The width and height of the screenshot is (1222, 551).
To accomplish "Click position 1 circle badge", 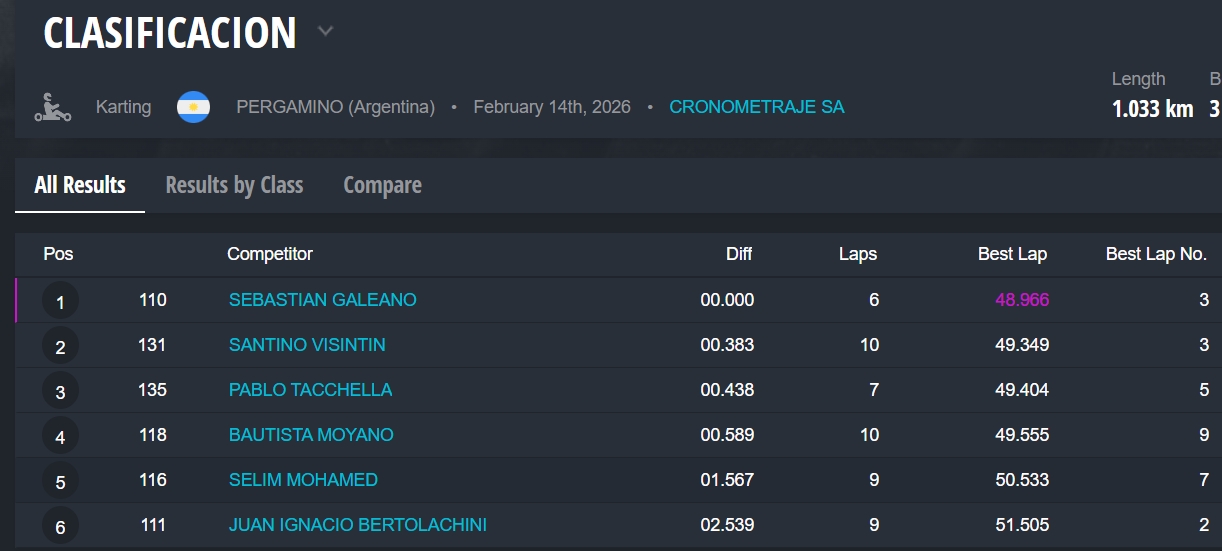I will point(60,301).
